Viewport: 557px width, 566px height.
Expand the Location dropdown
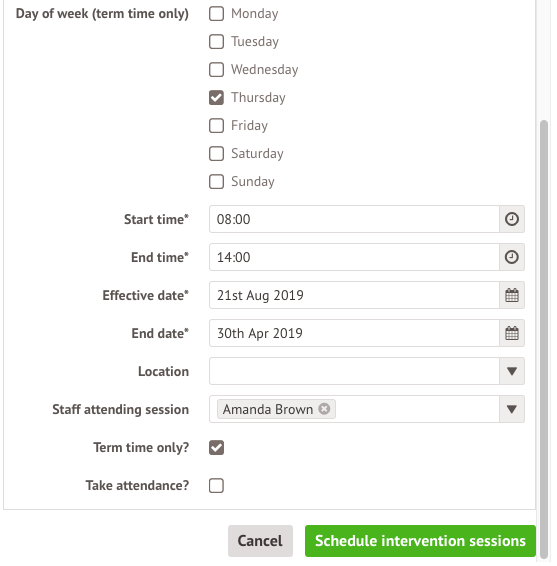(x=512, y=371)
